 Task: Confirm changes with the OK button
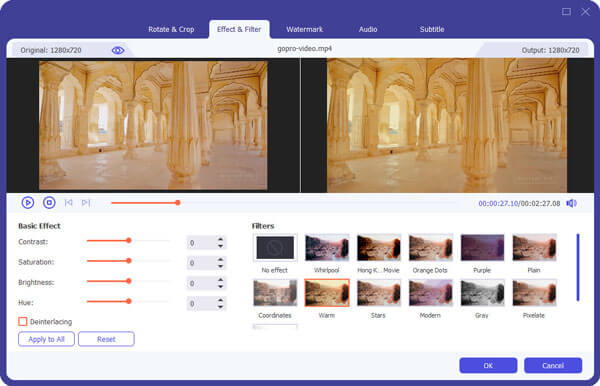point(488,365)
